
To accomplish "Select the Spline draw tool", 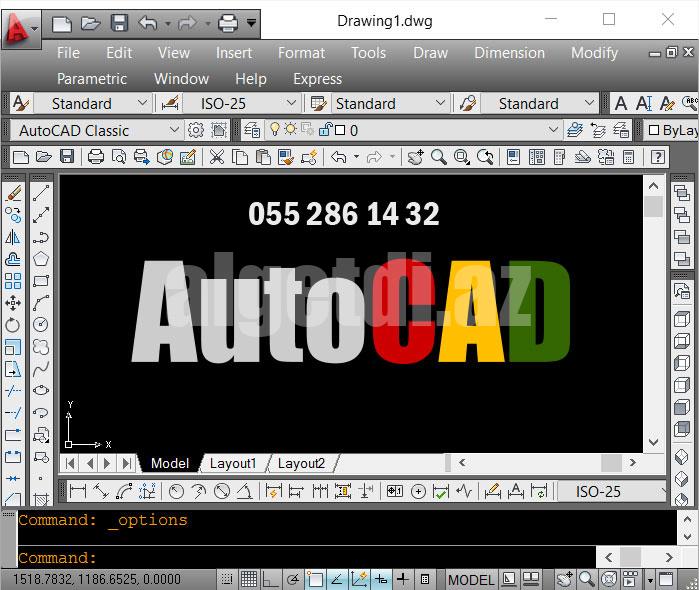I will tap(41, 368).
